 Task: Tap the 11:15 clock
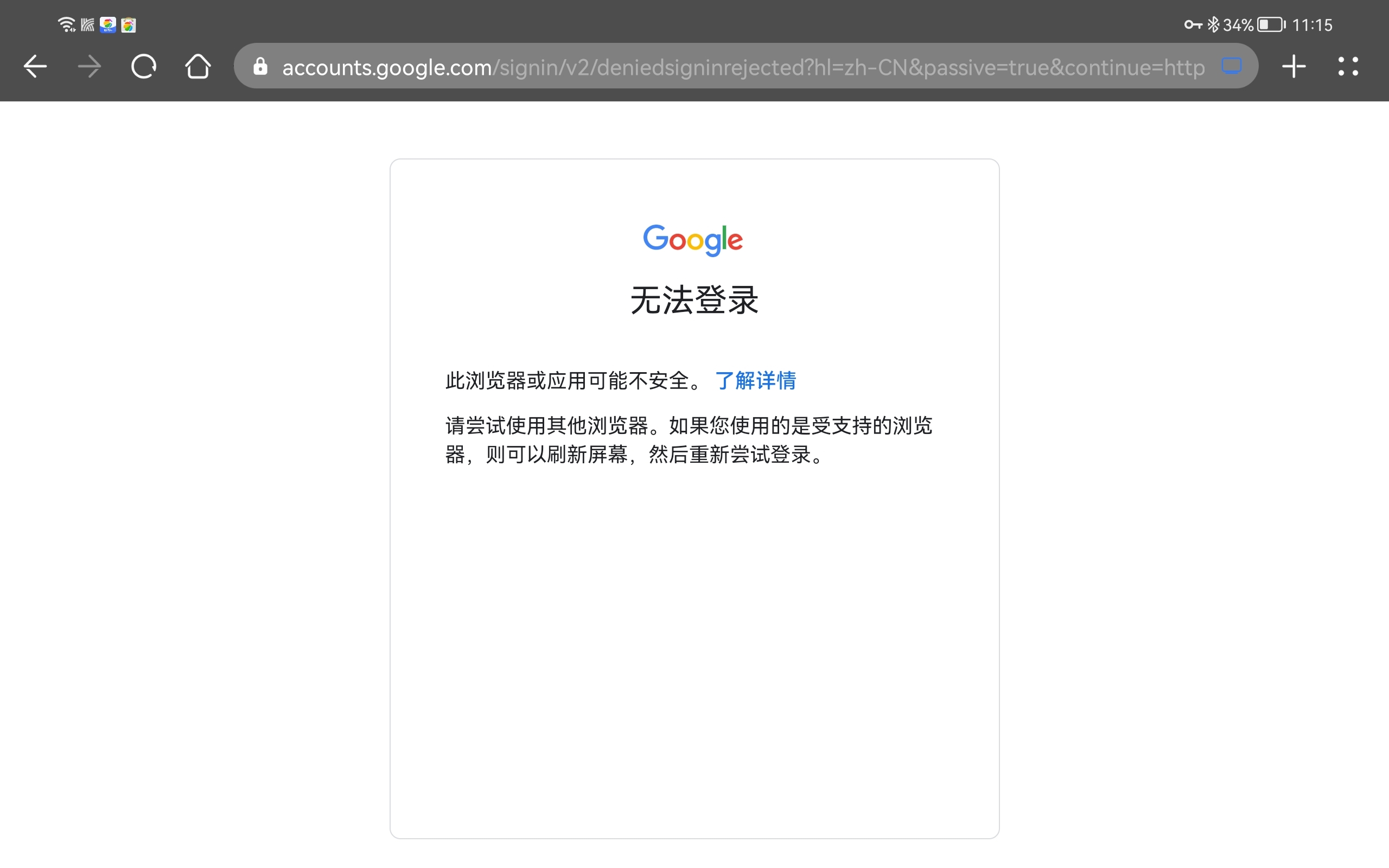(1312, 25)
